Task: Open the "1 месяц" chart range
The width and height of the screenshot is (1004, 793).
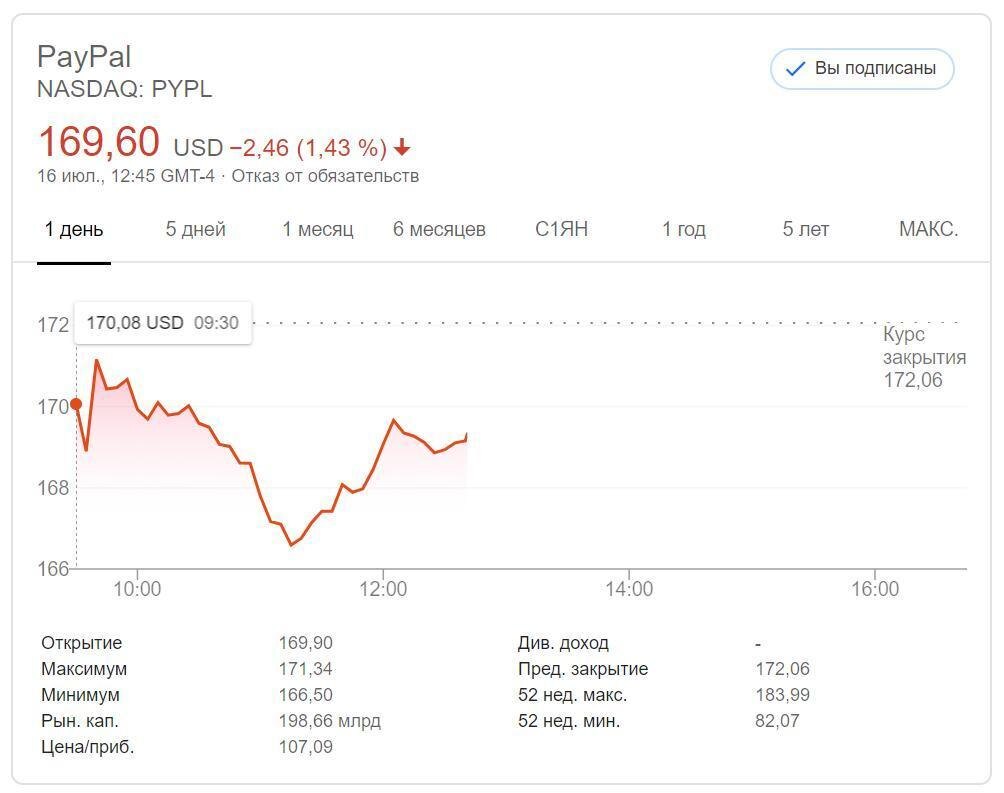Action: pyautogui.click(x=318, y=229)
